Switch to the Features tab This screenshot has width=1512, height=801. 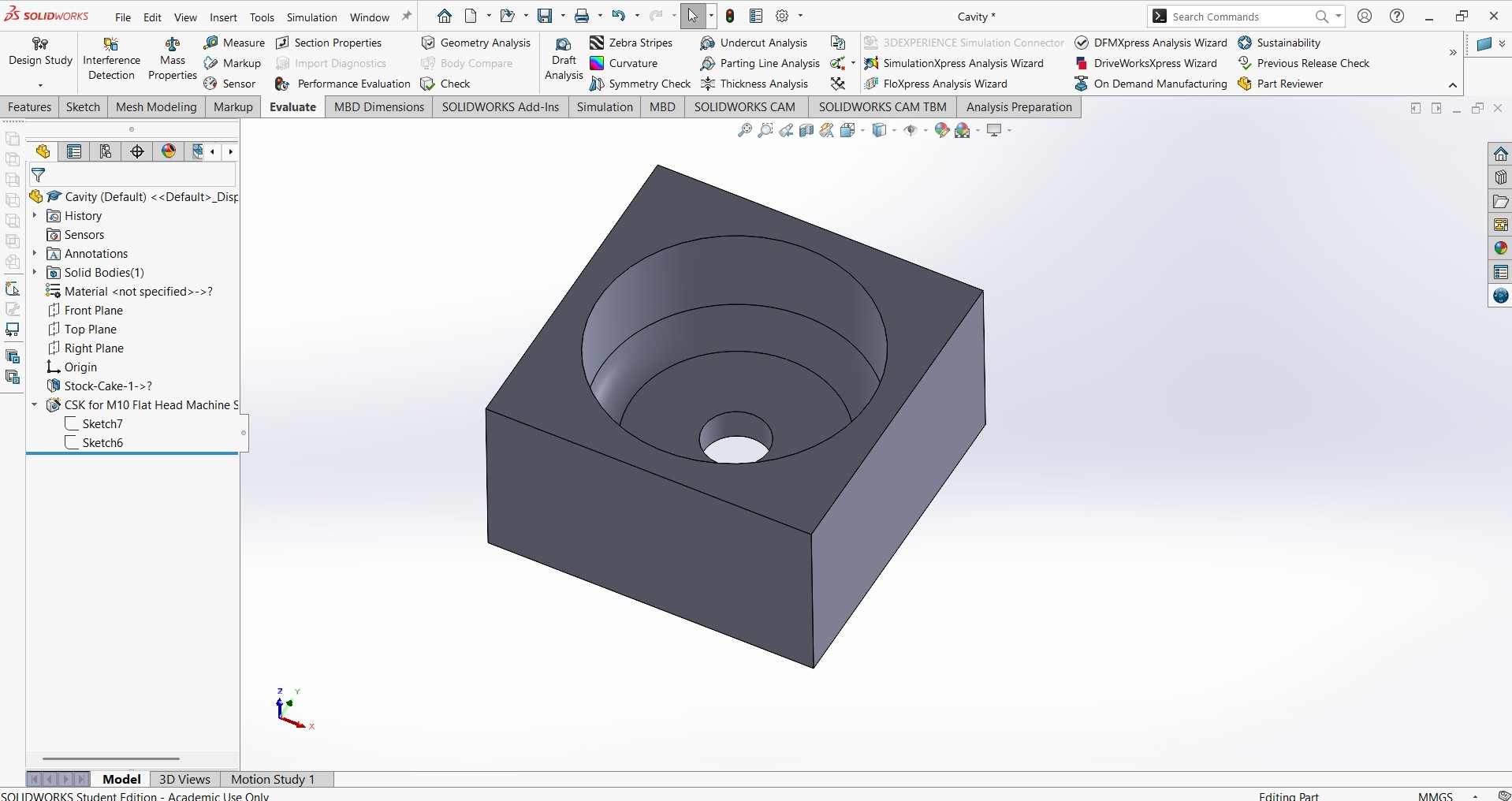coord(29,107)
